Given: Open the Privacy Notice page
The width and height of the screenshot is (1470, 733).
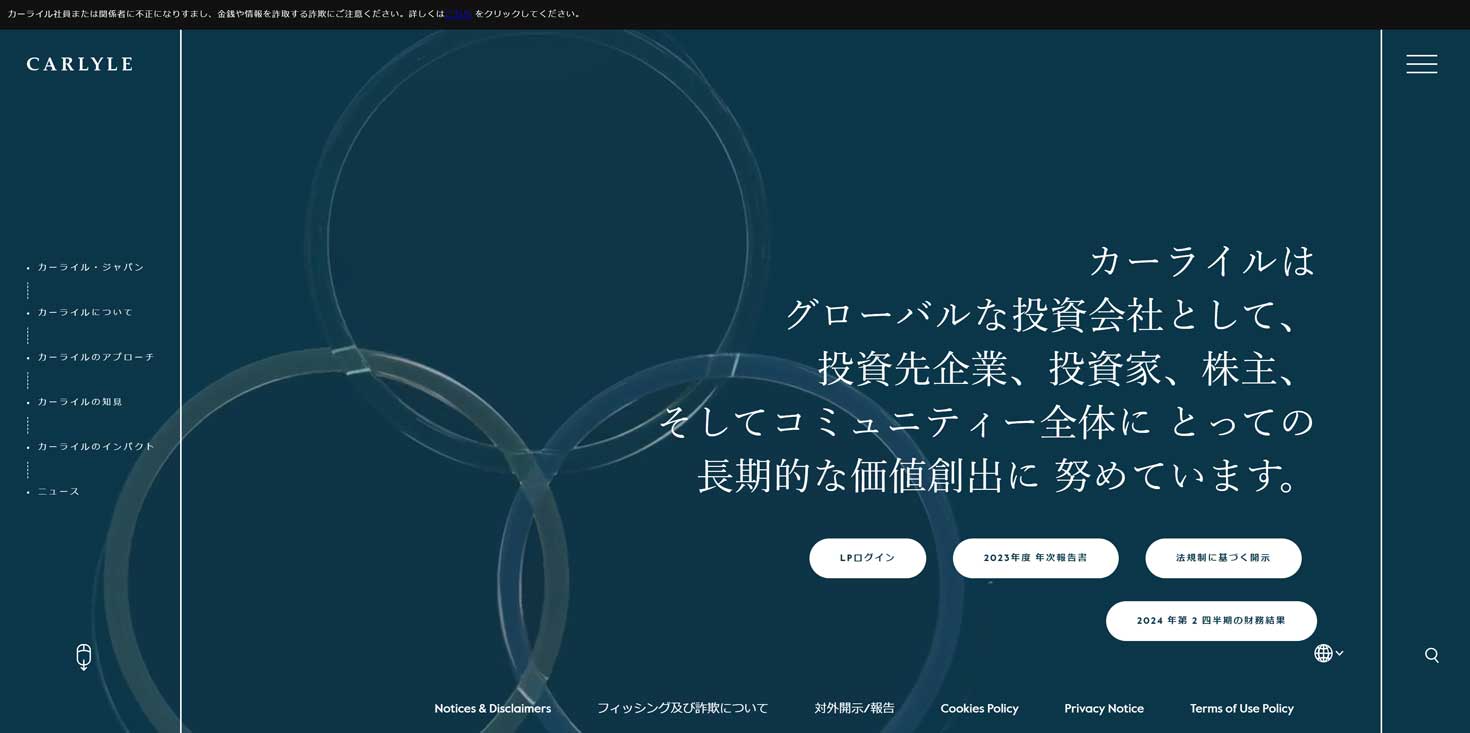Looking at the screenshot, I should [1104, 708].
